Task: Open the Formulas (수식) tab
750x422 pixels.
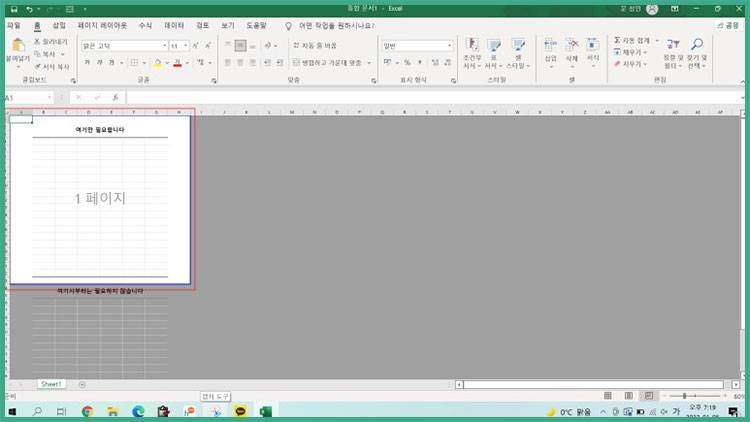Action: pyautogui.click(x=145, y=25)
